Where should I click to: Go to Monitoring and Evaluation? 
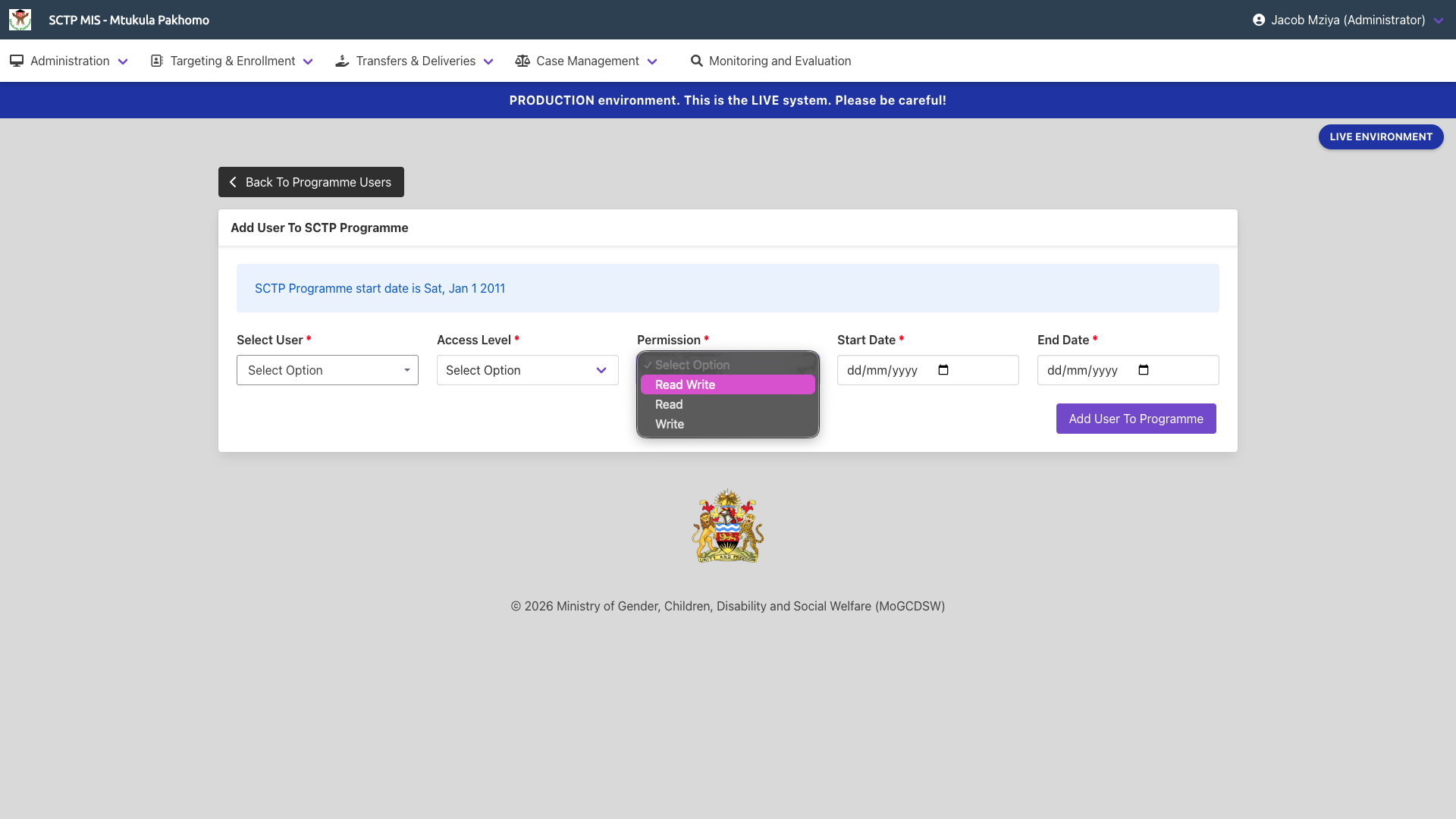tap(770, 61)
